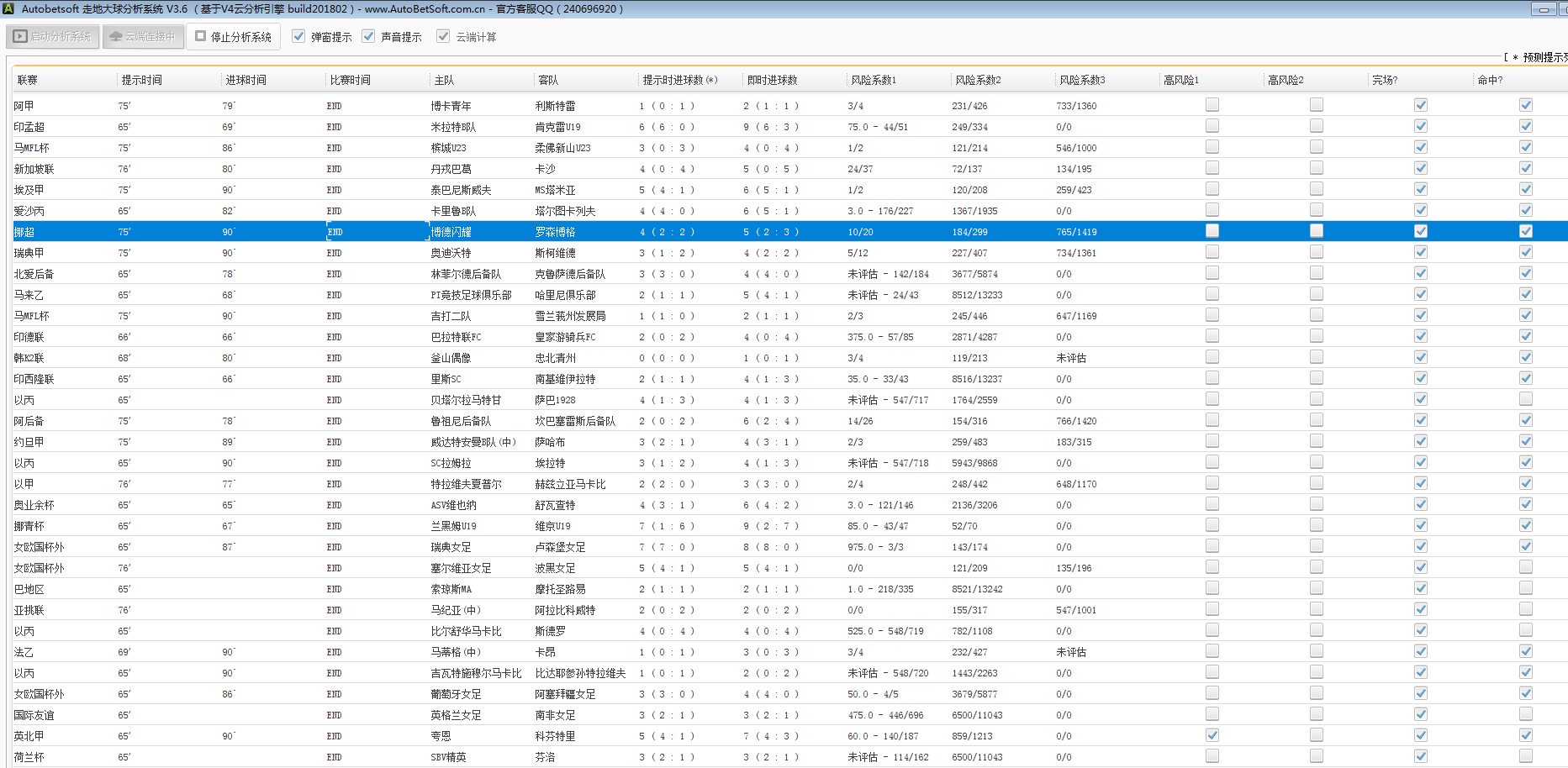The height and width of the screenshot is (768, 1568).
Task: Click the Autobetsoft app icon in title bar
Action: [x=8, y=8]
